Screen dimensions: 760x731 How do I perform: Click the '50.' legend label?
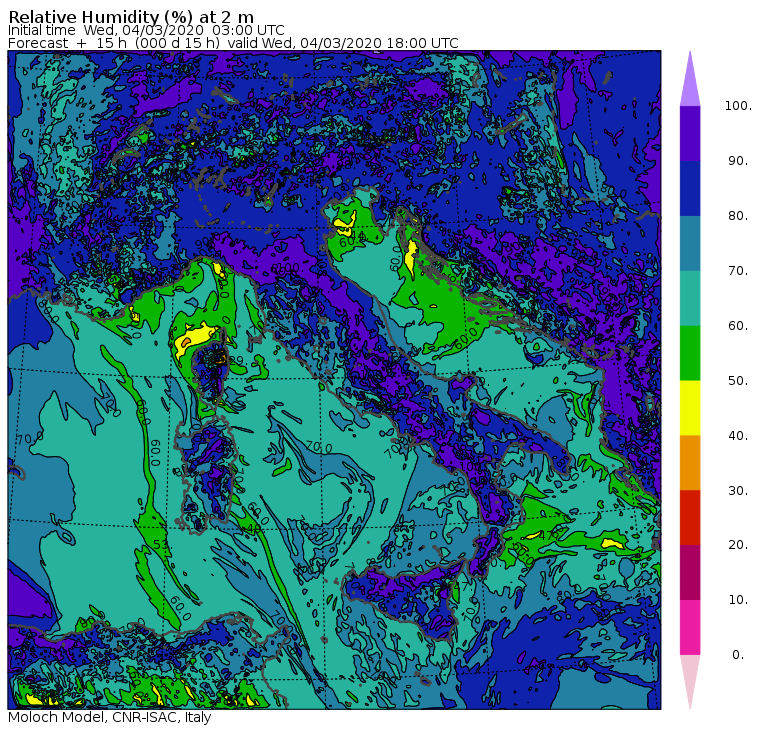[x=738, y=381]
